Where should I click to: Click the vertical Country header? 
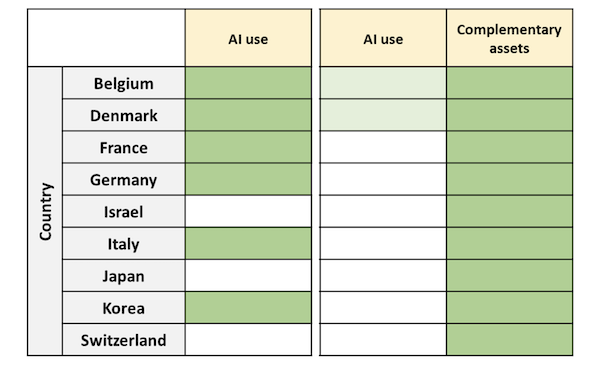click(45, 211)
